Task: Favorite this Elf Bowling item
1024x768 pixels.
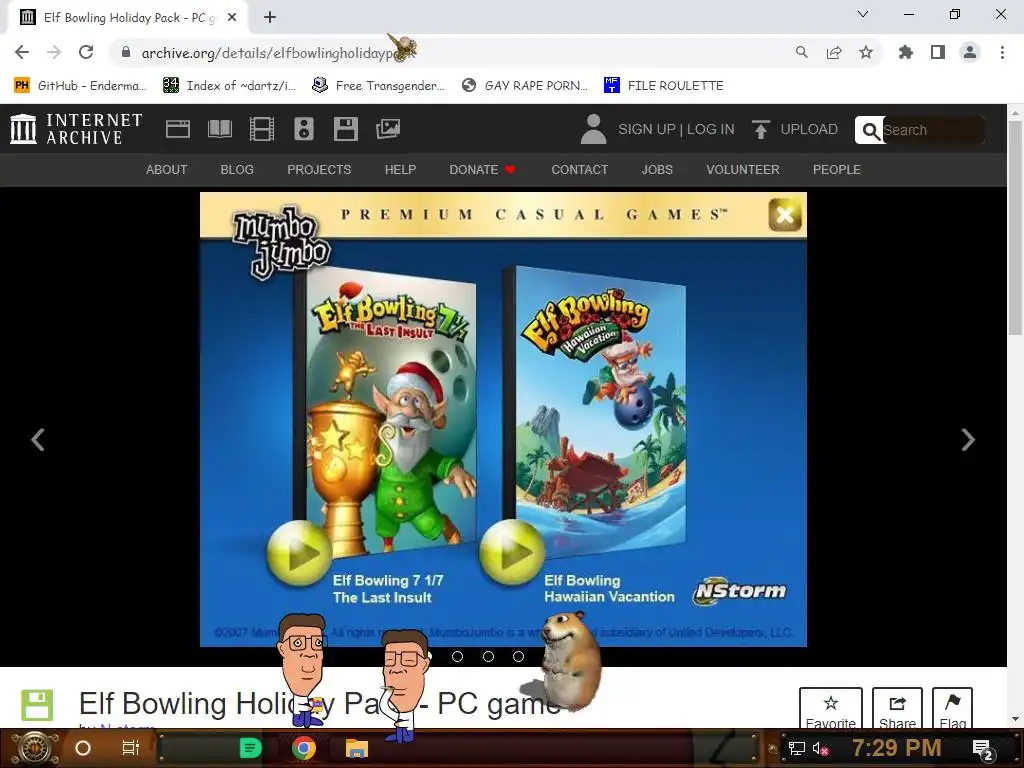Action: pos(831,709)
